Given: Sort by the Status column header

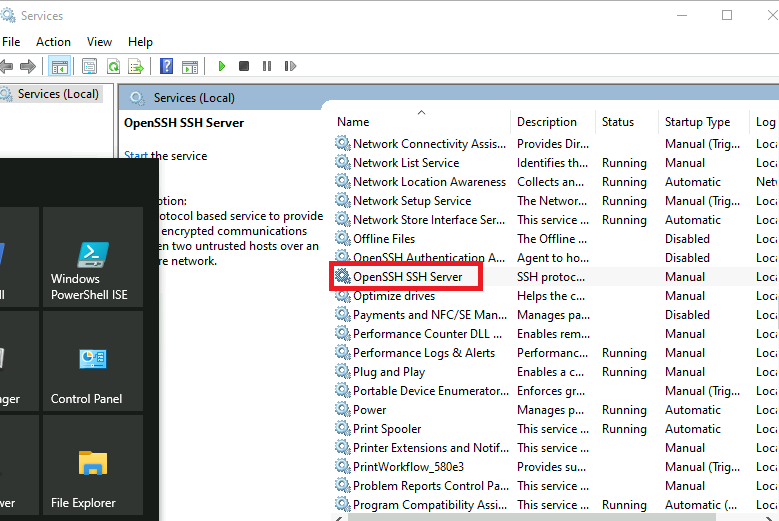Looking at the screenshot, I should pos(618,122).
